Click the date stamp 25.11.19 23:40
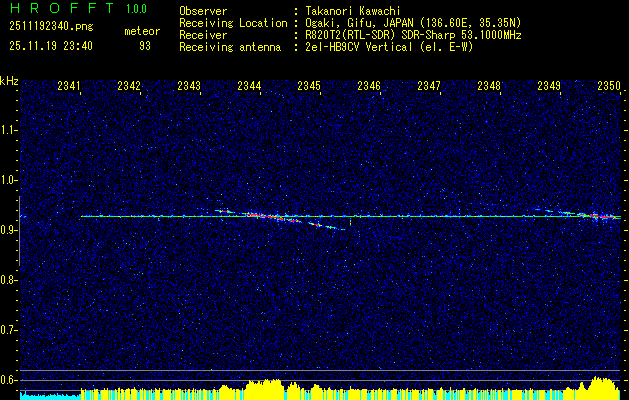 tap(51, 46)
